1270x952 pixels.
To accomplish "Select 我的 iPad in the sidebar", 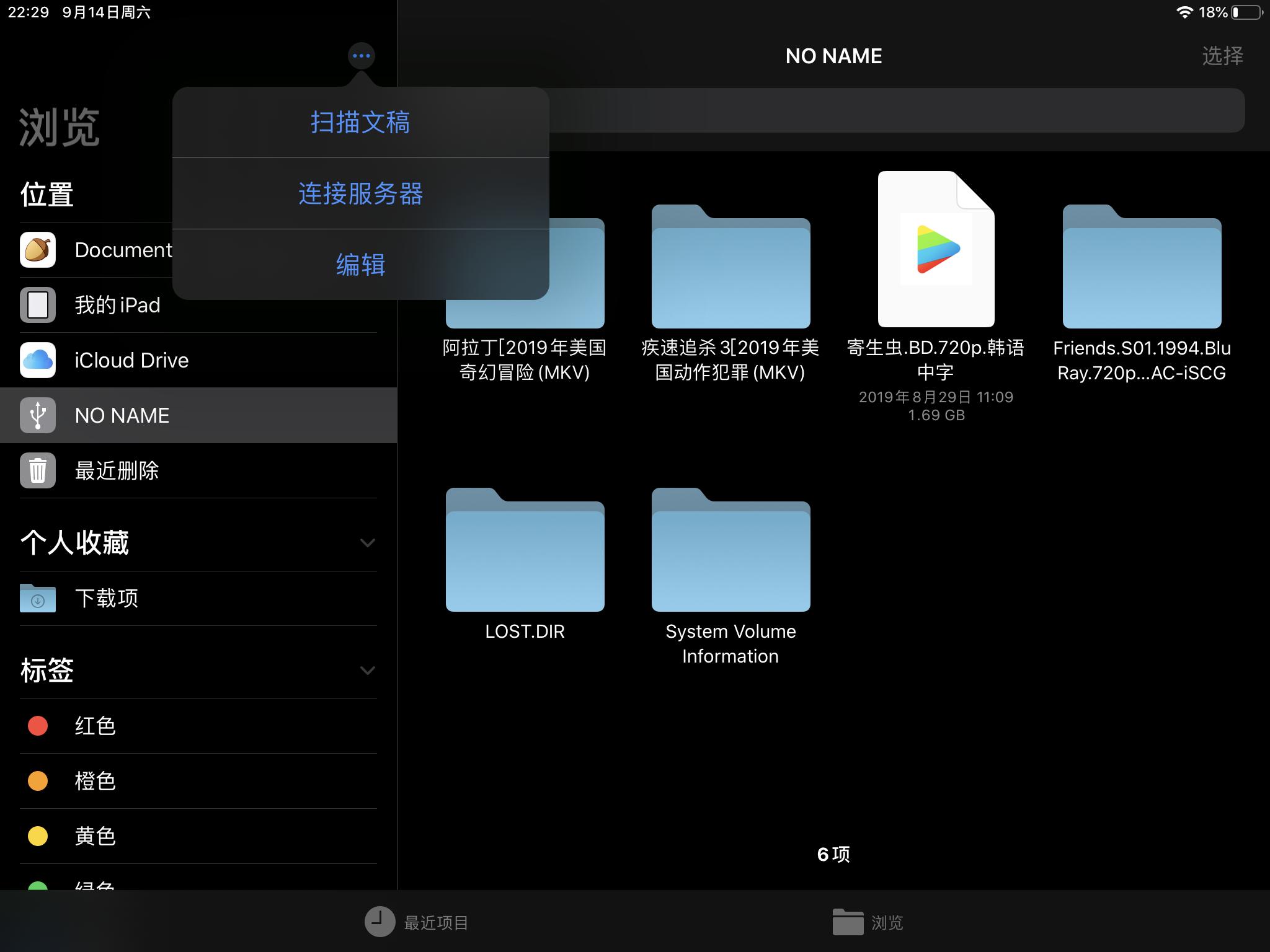I will tap(118, 304).
